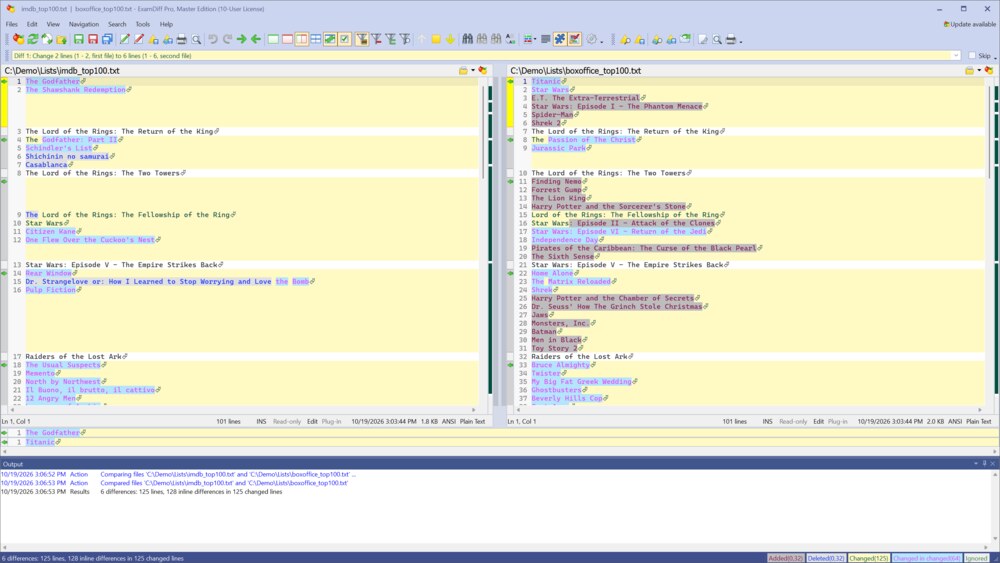Click Edit in right pane status bar

[x=818, y=421]
